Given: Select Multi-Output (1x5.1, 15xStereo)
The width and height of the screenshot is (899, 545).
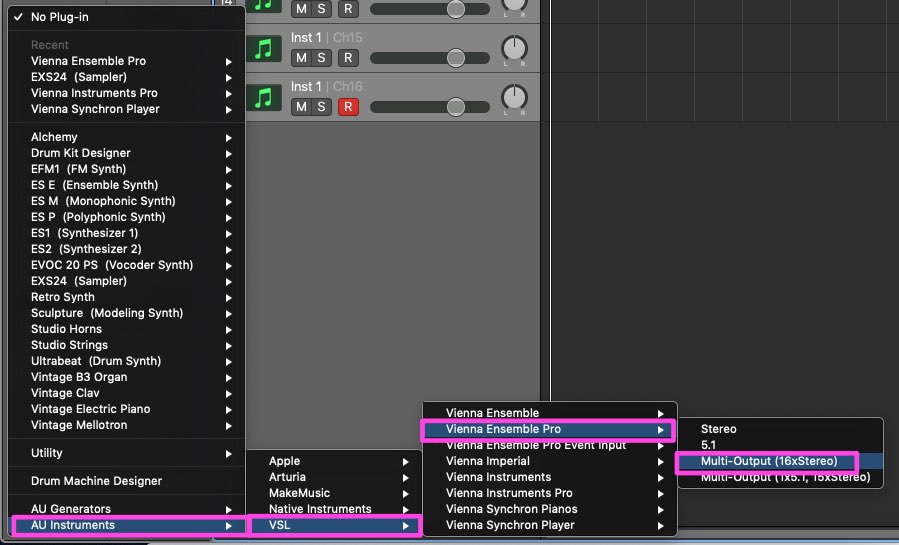Looking at the screenshot, I should (x=780, y=477).
